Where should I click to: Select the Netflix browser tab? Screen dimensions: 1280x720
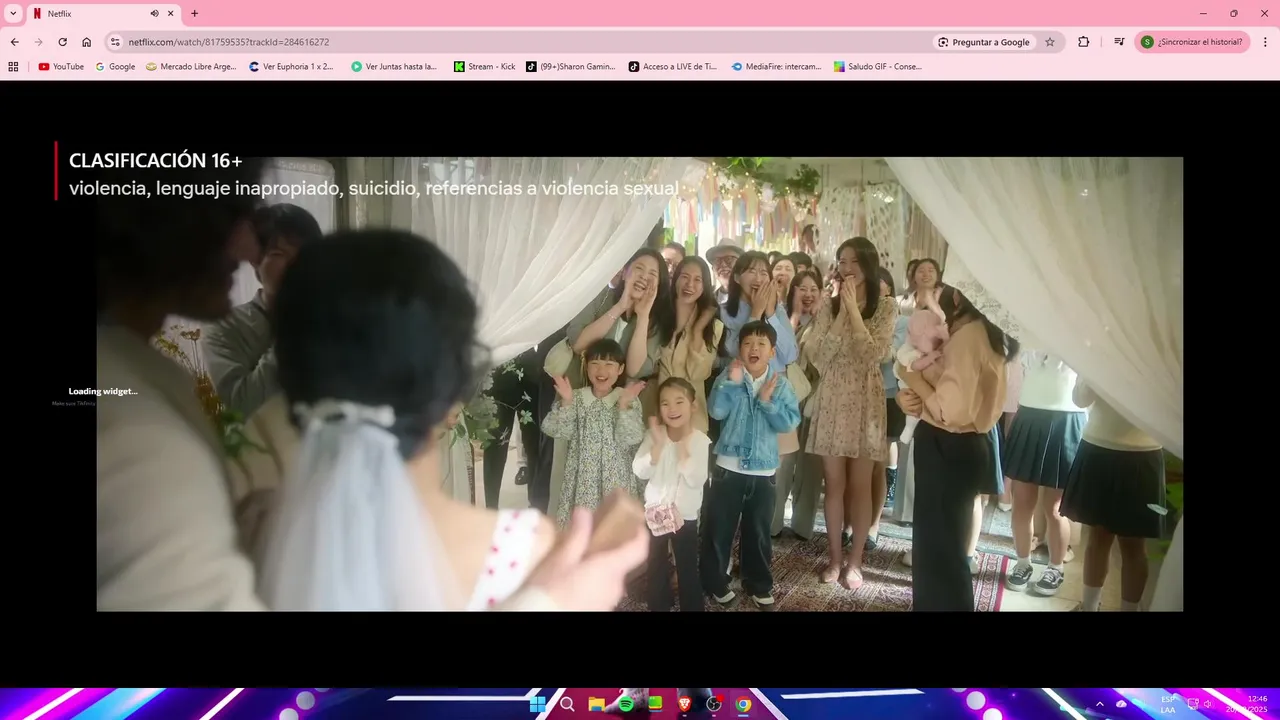tap(103, 14)
